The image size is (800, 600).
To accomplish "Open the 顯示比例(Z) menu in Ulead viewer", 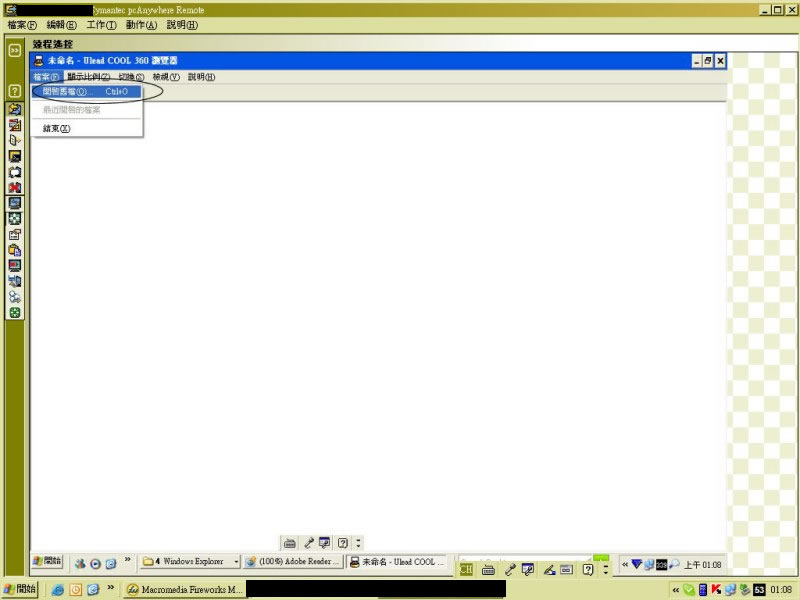I will coord(88,77).
